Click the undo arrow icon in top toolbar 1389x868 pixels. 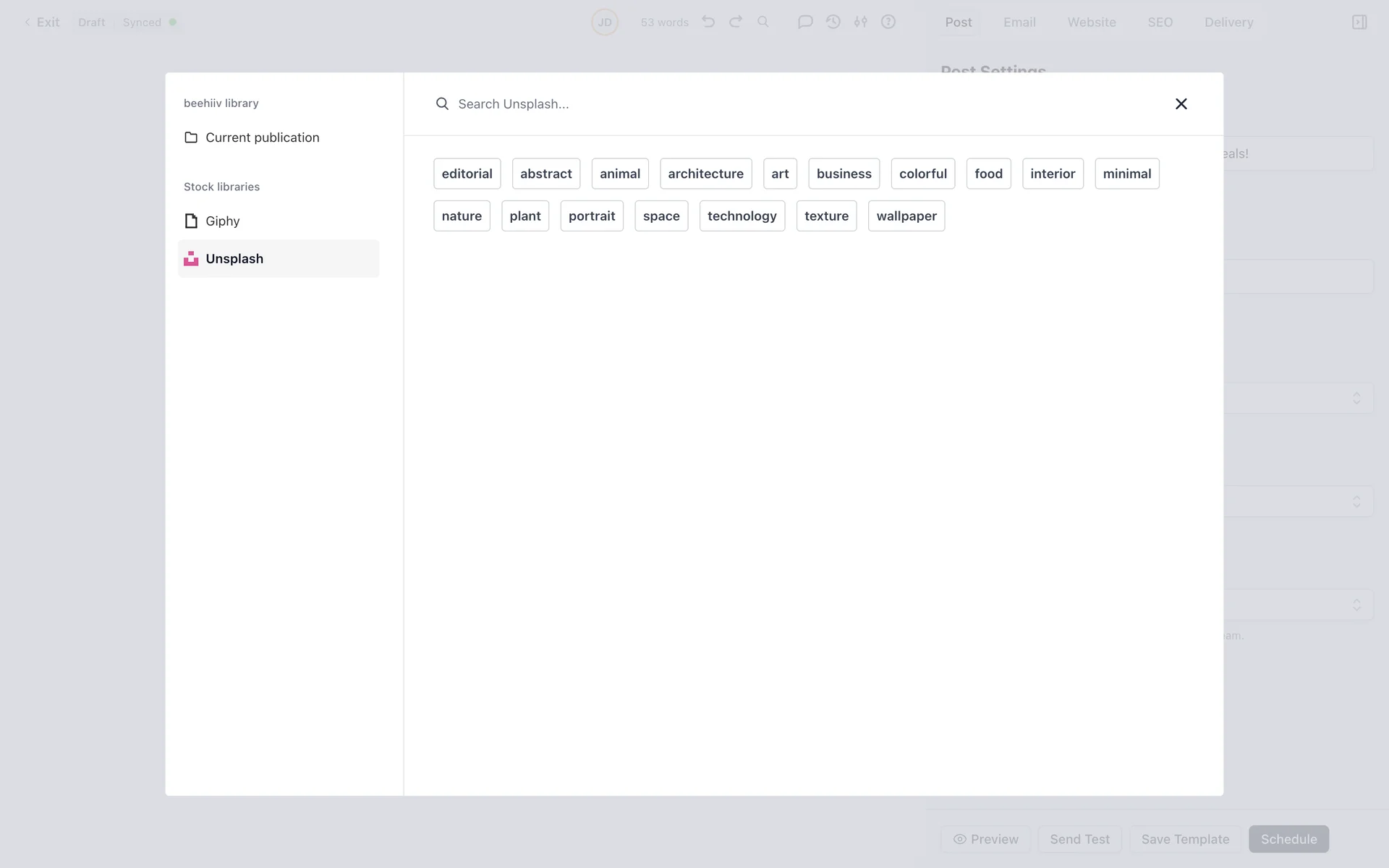[708, 22]
